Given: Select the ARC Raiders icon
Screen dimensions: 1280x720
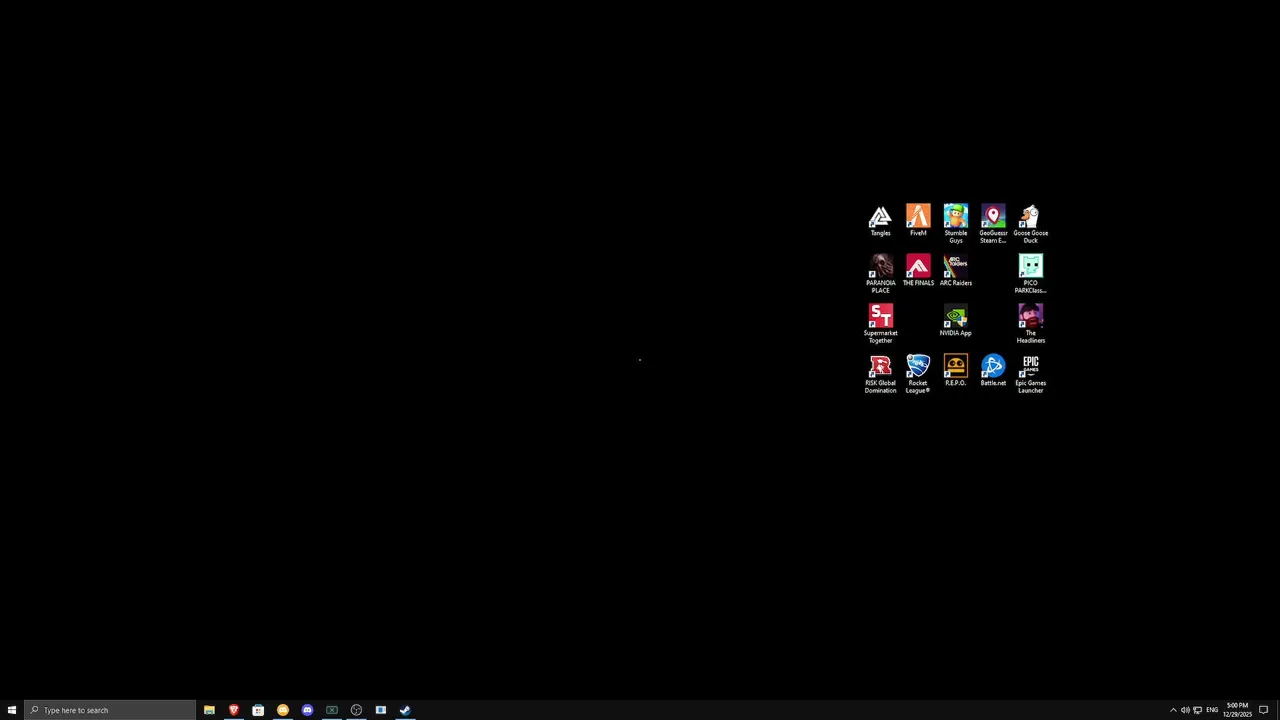Looking at the screenshot, I should pyautogui.click(x=956, y=272).
